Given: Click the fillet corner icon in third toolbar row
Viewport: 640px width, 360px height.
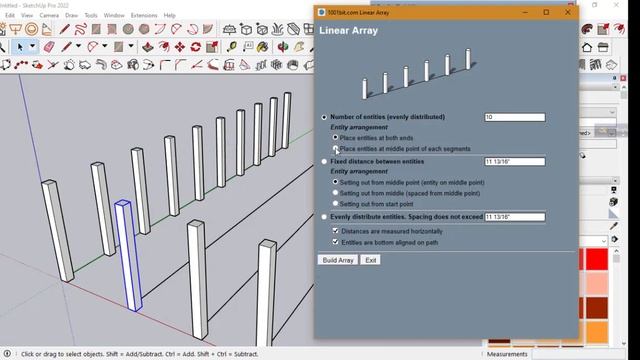Looking at the screenshot, I should click(165, 64).
